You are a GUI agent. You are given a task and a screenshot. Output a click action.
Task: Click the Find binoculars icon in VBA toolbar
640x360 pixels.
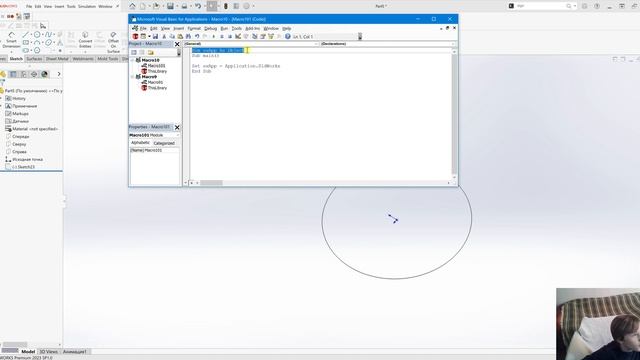(x=188, y=37)
